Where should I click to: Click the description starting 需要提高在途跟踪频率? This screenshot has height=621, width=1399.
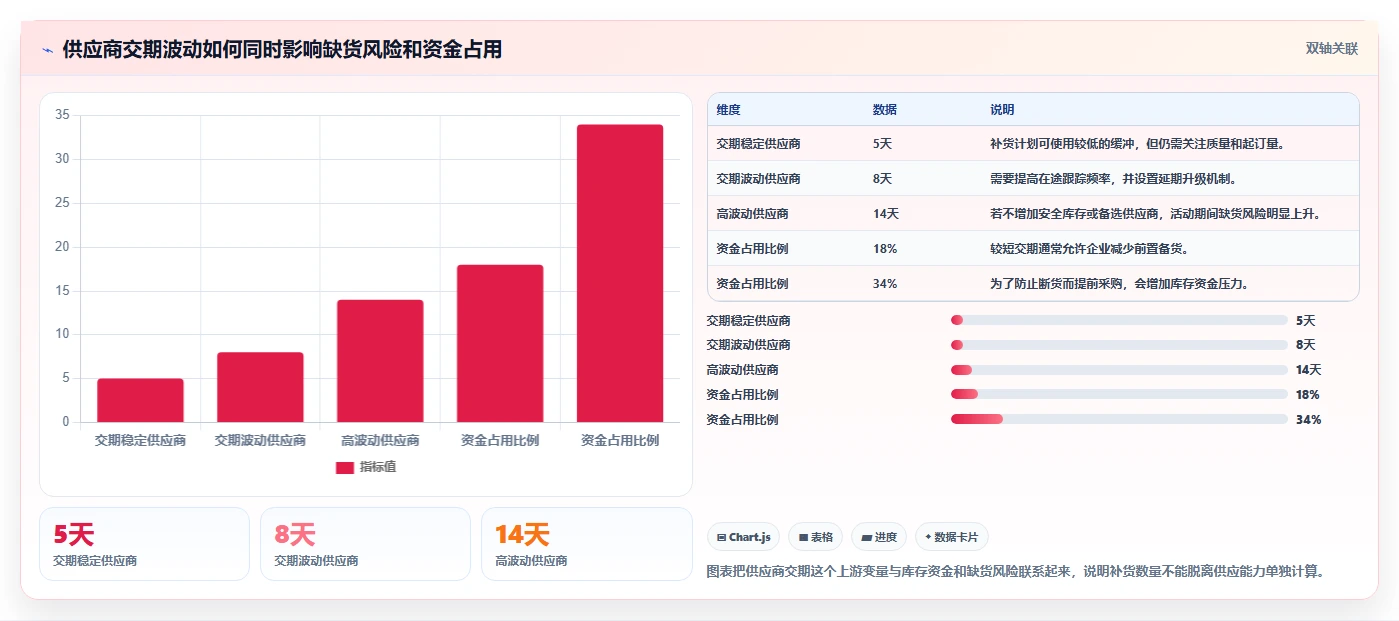coord(1113,179)
